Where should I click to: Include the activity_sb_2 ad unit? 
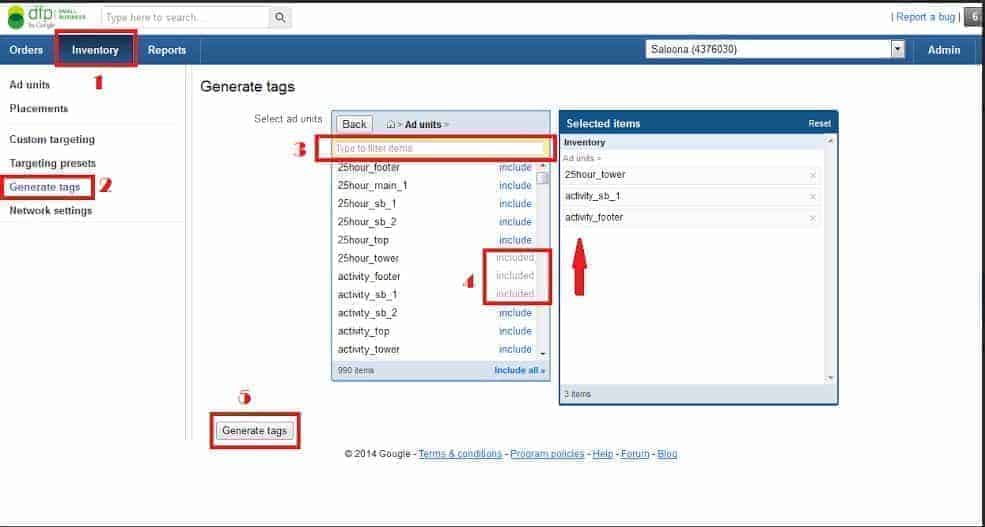pyautogui.click(x=515, y=313)
